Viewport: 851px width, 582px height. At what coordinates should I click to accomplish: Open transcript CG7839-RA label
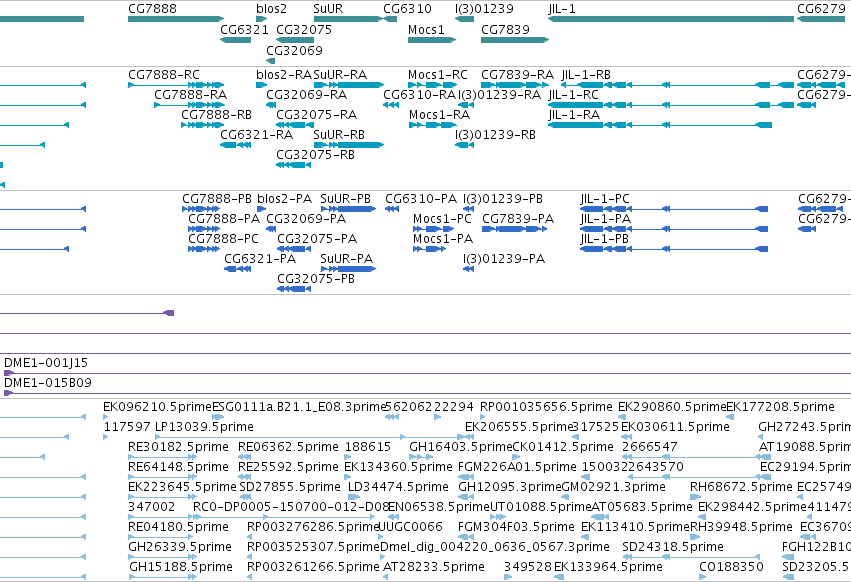(517, 74)
